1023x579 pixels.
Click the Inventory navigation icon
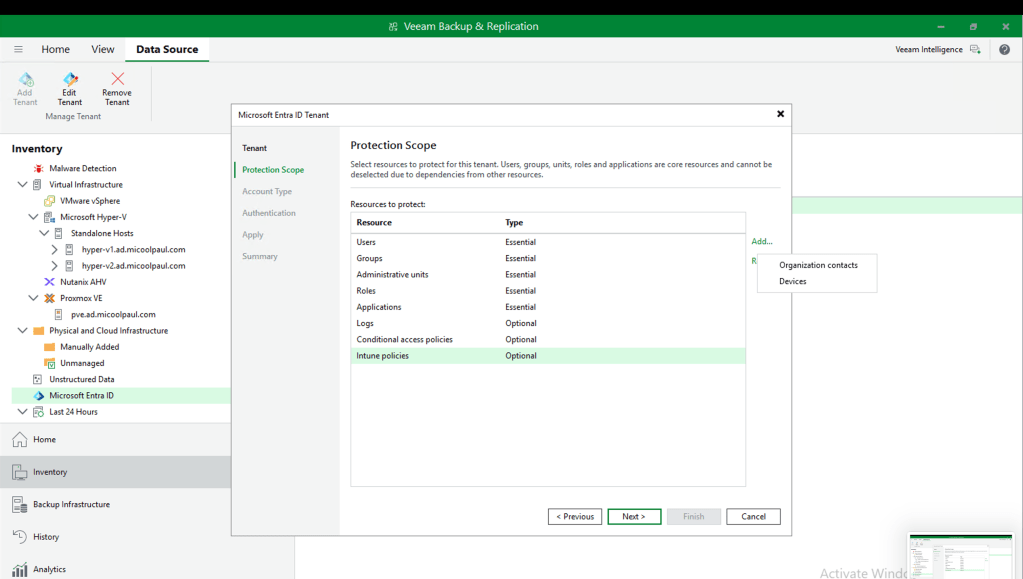(x=20, y=472)
